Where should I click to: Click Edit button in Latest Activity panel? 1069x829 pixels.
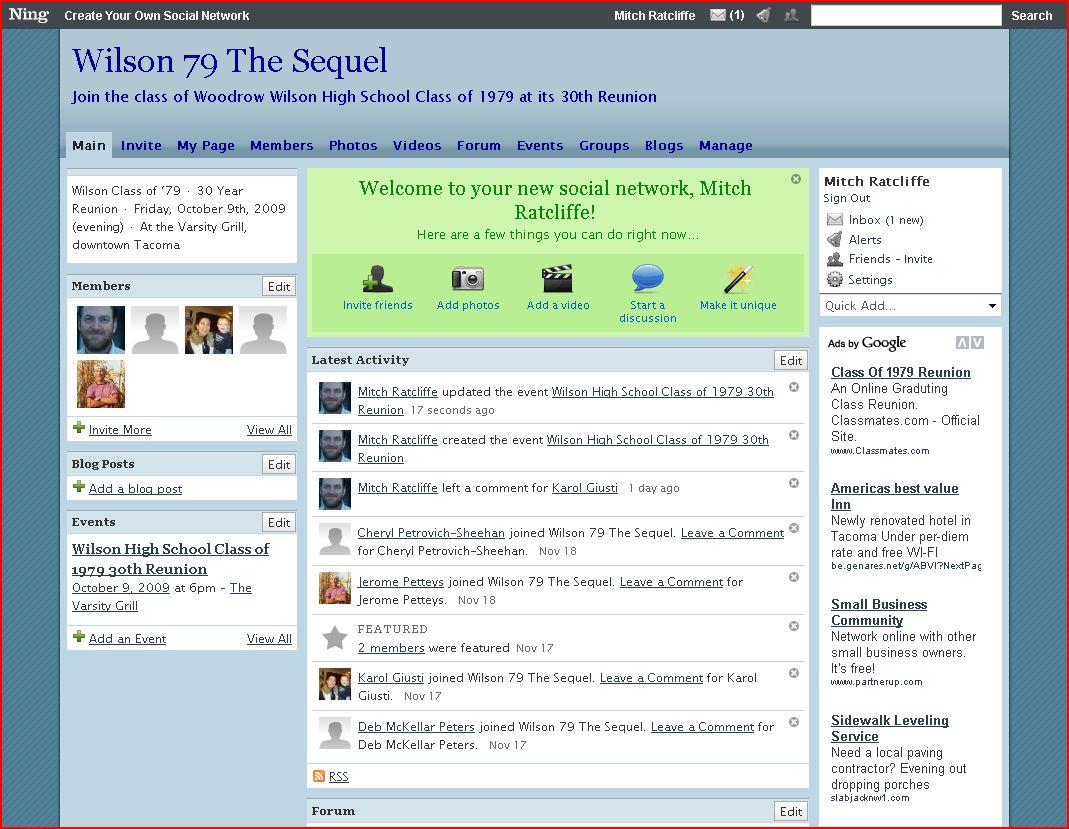click(791, 360)
